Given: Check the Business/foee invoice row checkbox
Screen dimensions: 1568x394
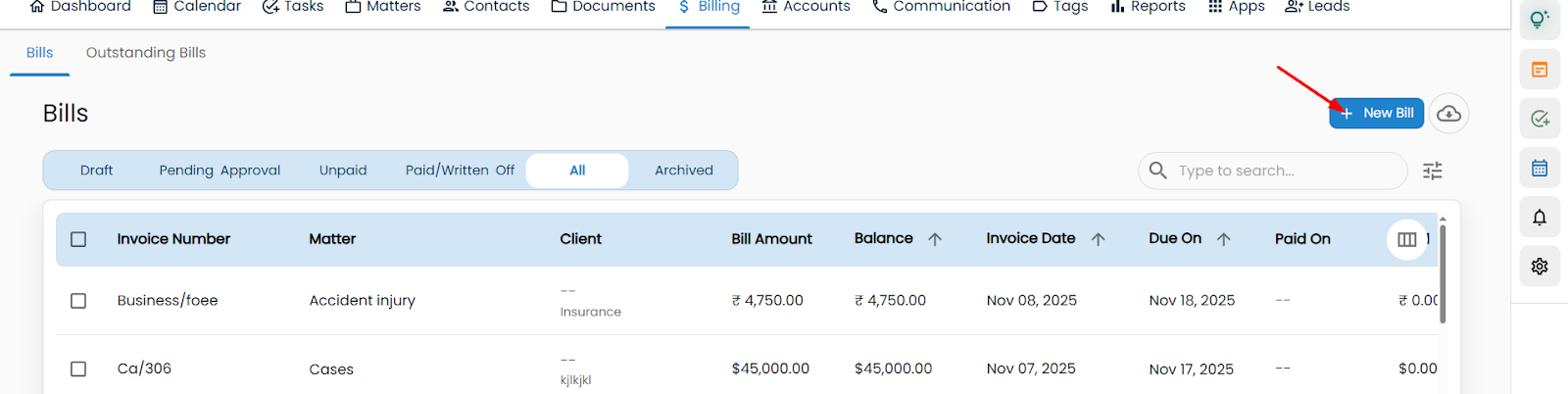Looking at the screenshot, I should [78, 301].
